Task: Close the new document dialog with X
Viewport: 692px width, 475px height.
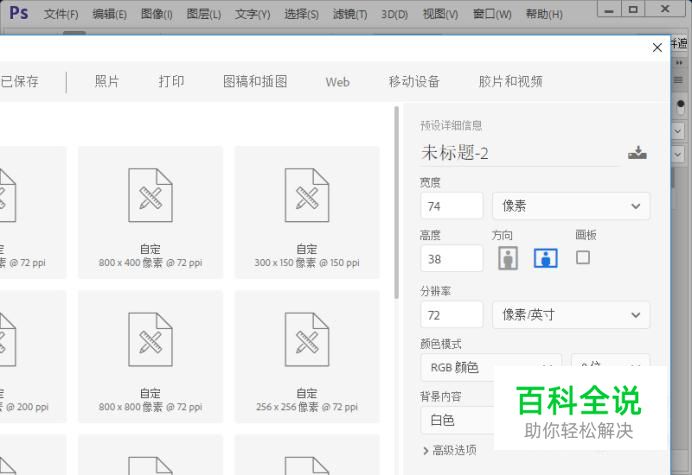Action: click(x=657, y=48)
